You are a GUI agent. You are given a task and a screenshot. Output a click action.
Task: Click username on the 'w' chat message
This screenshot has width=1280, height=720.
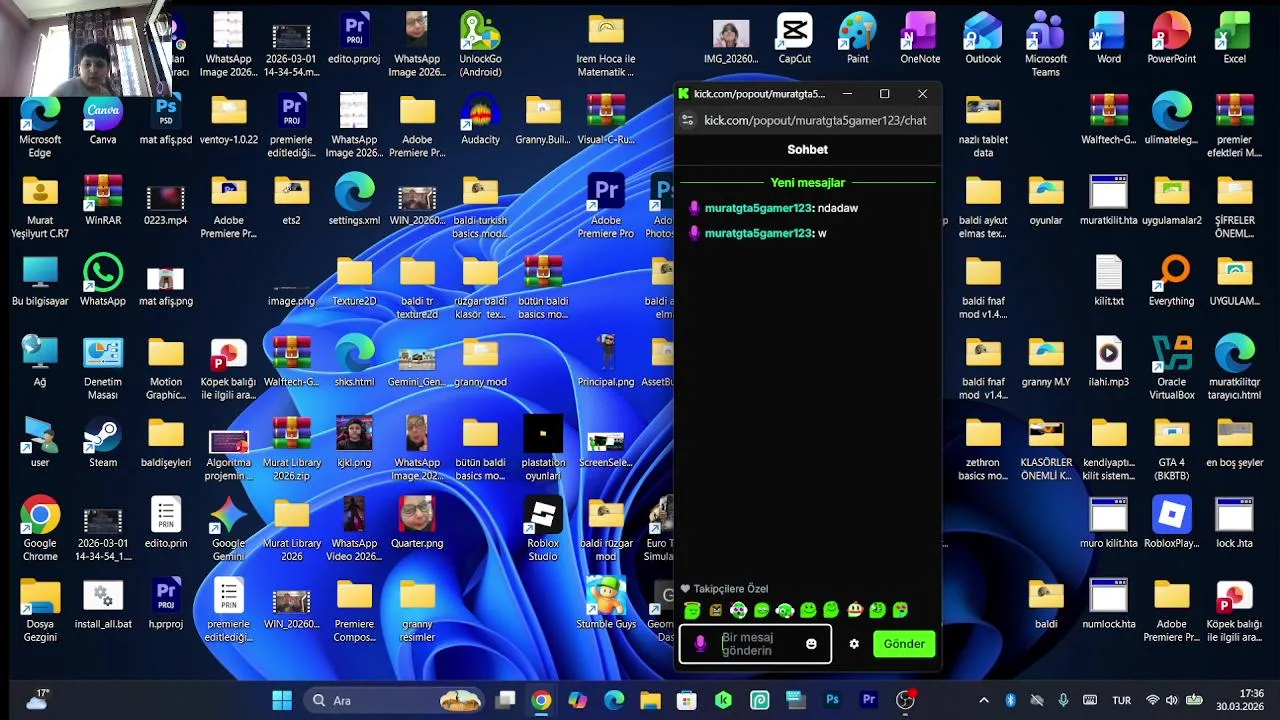coord(758,233)
